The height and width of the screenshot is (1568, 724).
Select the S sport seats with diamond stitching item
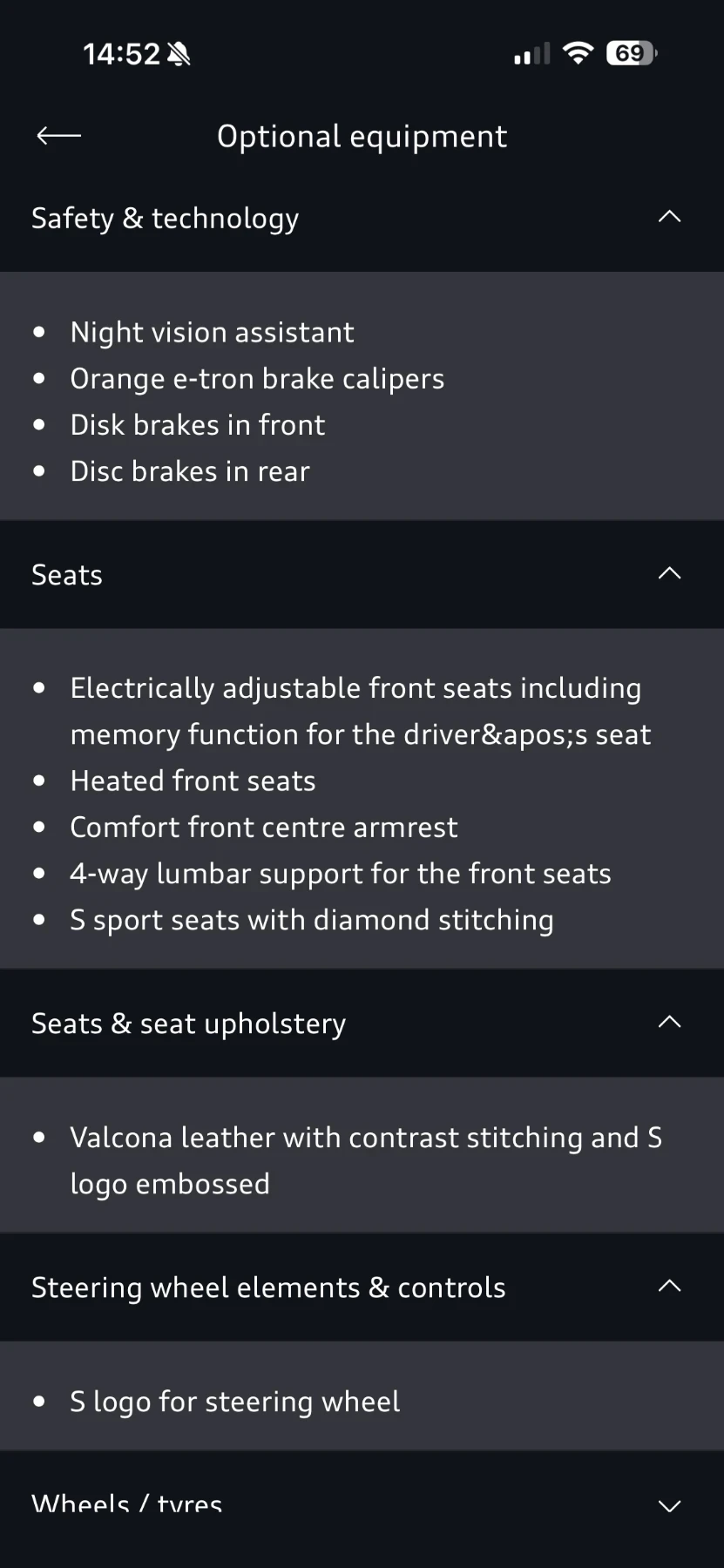pyautogui.click(x=312, y=919)
